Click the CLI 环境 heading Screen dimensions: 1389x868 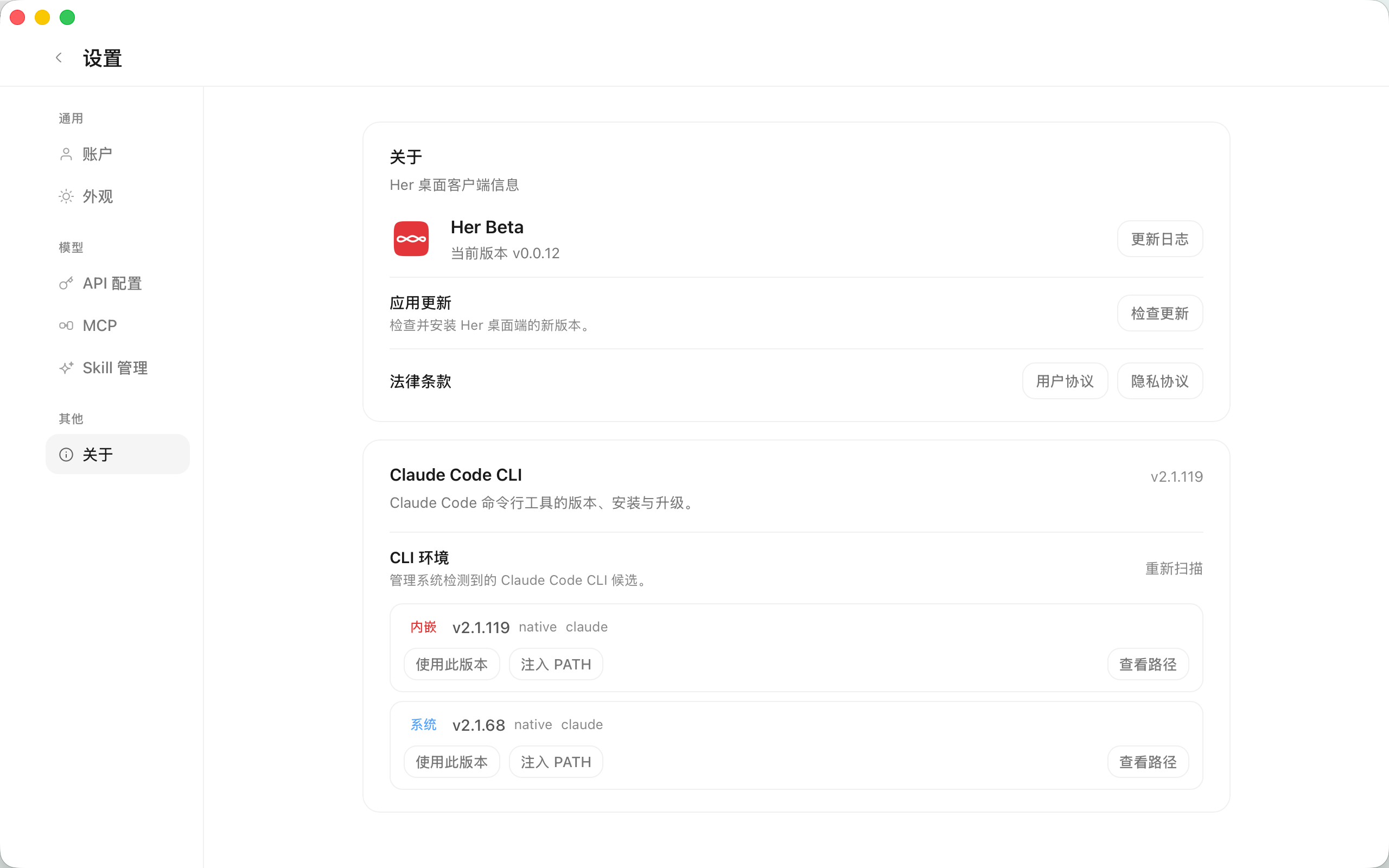click(419, 558)
